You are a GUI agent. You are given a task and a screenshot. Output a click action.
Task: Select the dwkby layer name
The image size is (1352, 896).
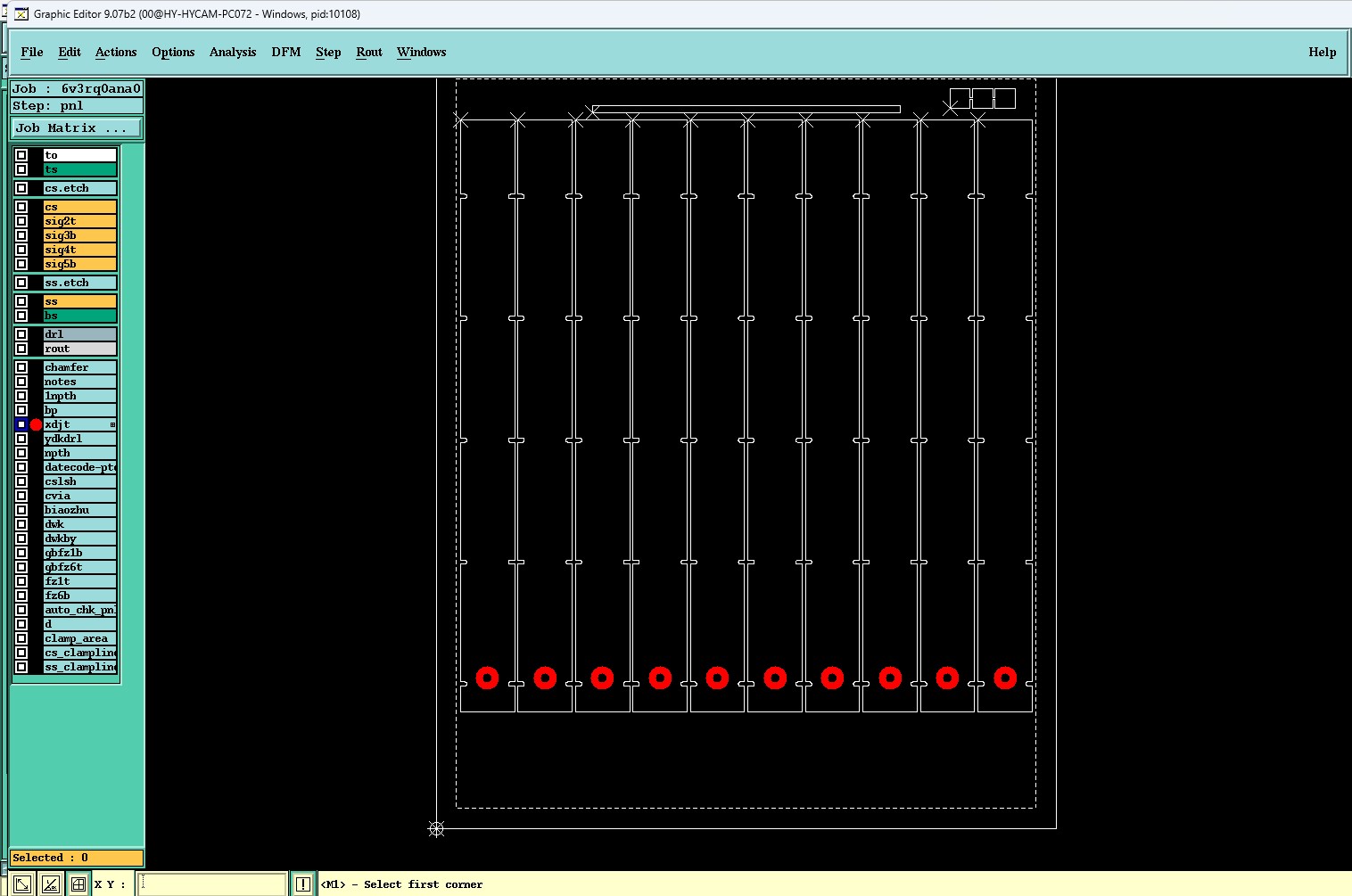tap(80, 538)
